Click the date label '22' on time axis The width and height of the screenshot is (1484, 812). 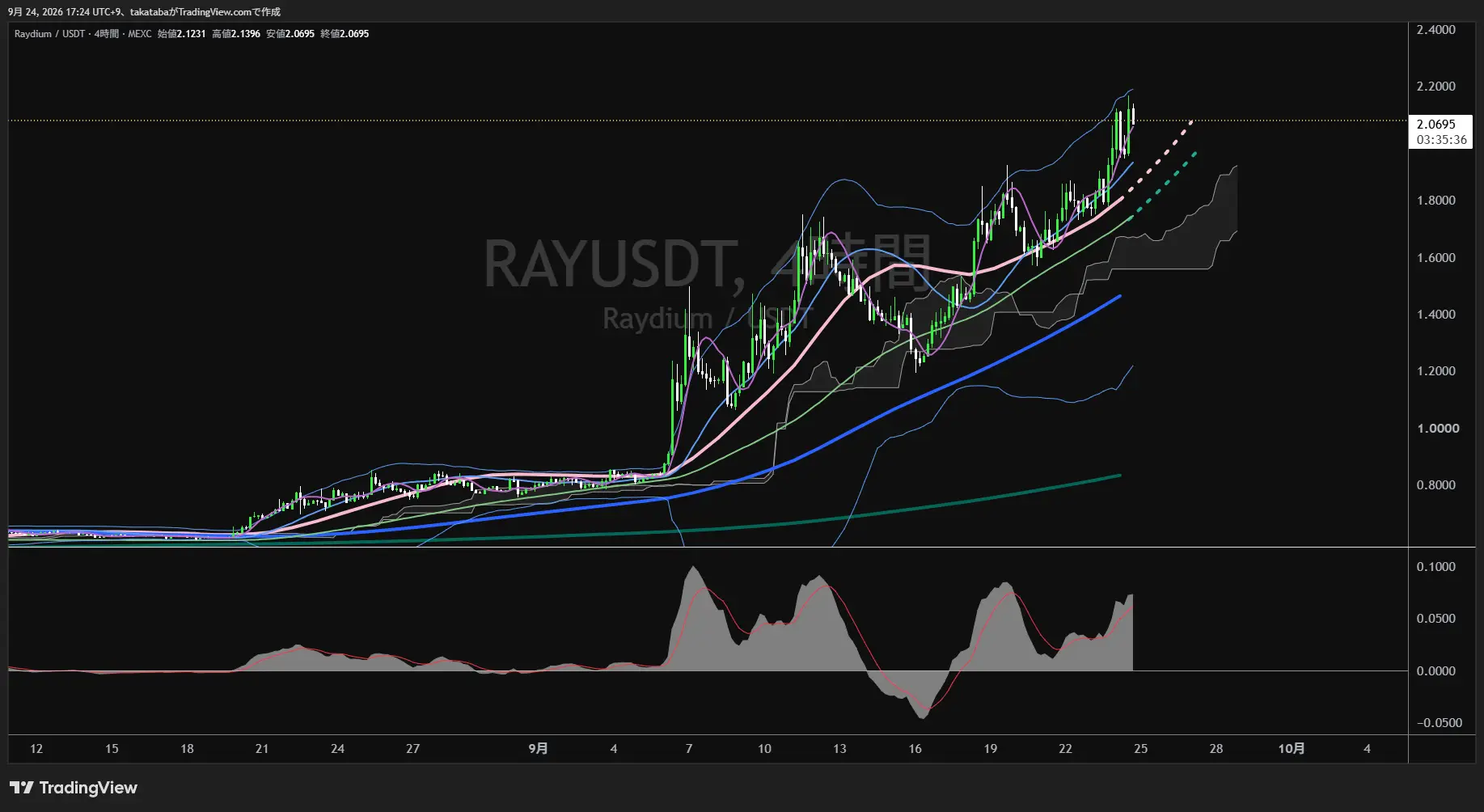(x=1065, y=749)
